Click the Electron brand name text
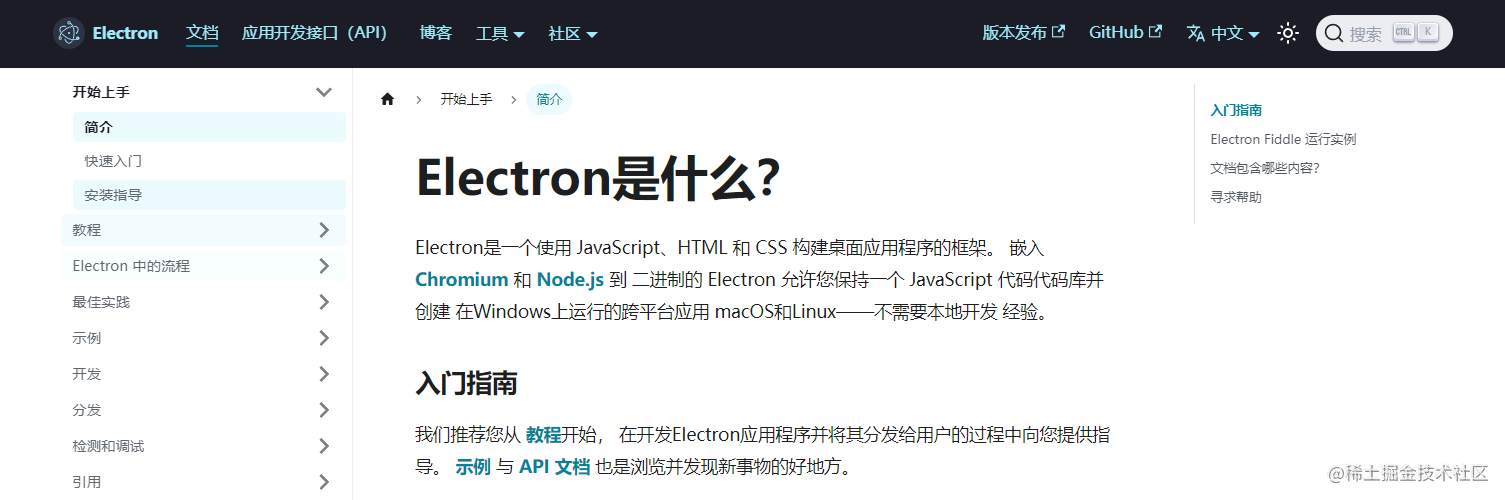 pyautogui.click(x=125, y=33)
